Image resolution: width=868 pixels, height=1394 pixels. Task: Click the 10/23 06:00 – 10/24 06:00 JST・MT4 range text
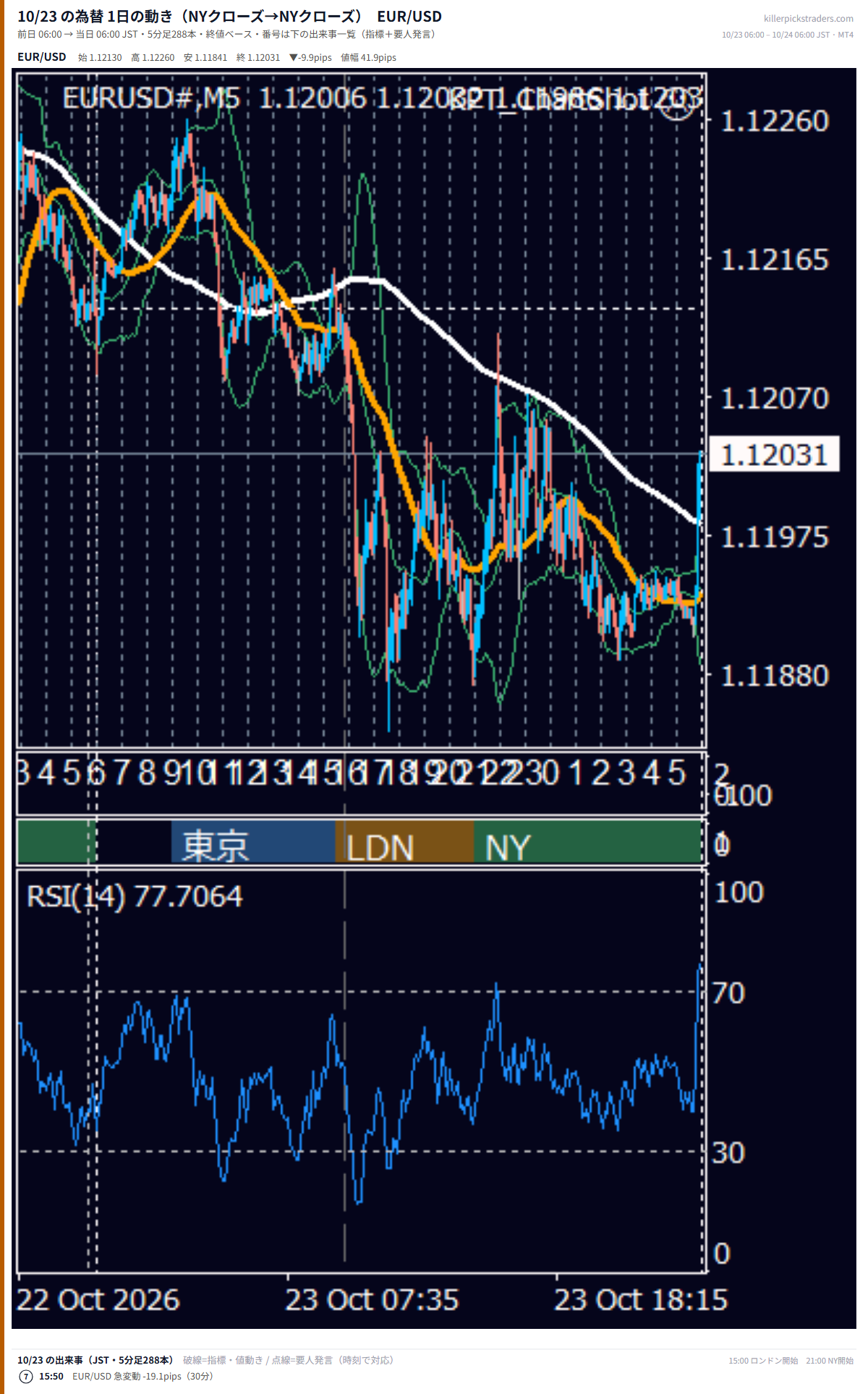pos(787,35)
